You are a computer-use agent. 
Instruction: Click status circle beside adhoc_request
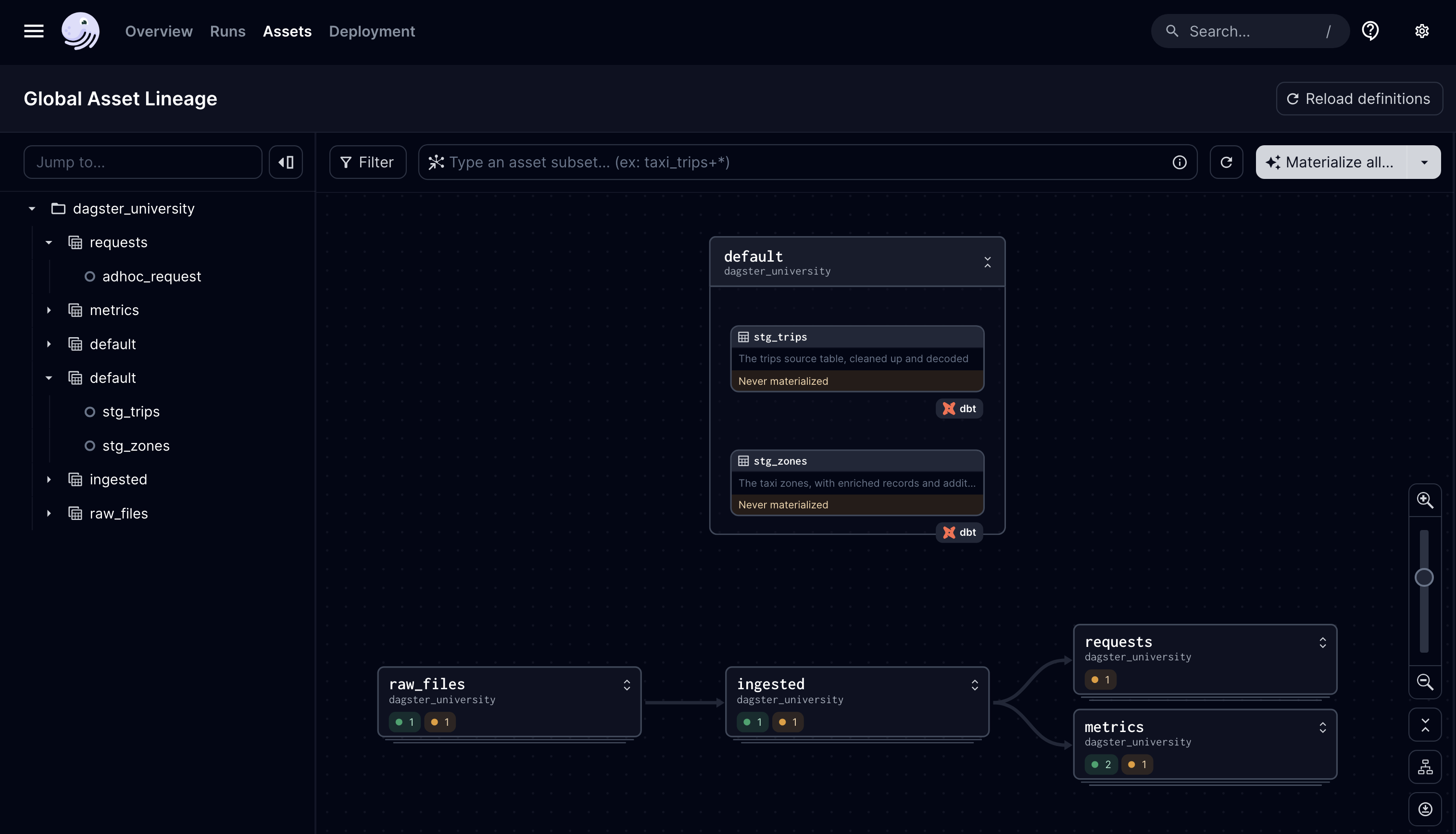click(89, 276)
